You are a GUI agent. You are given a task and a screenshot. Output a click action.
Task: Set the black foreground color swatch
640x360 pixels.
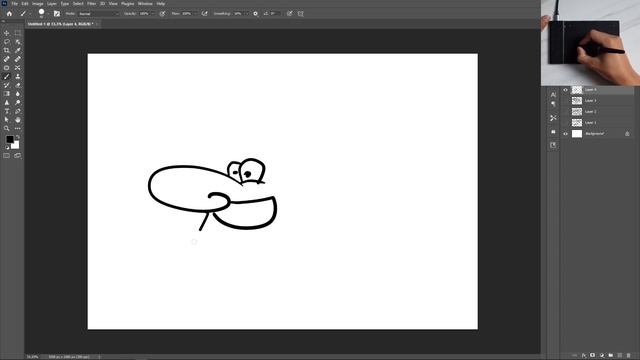click(x=9, y=140)
